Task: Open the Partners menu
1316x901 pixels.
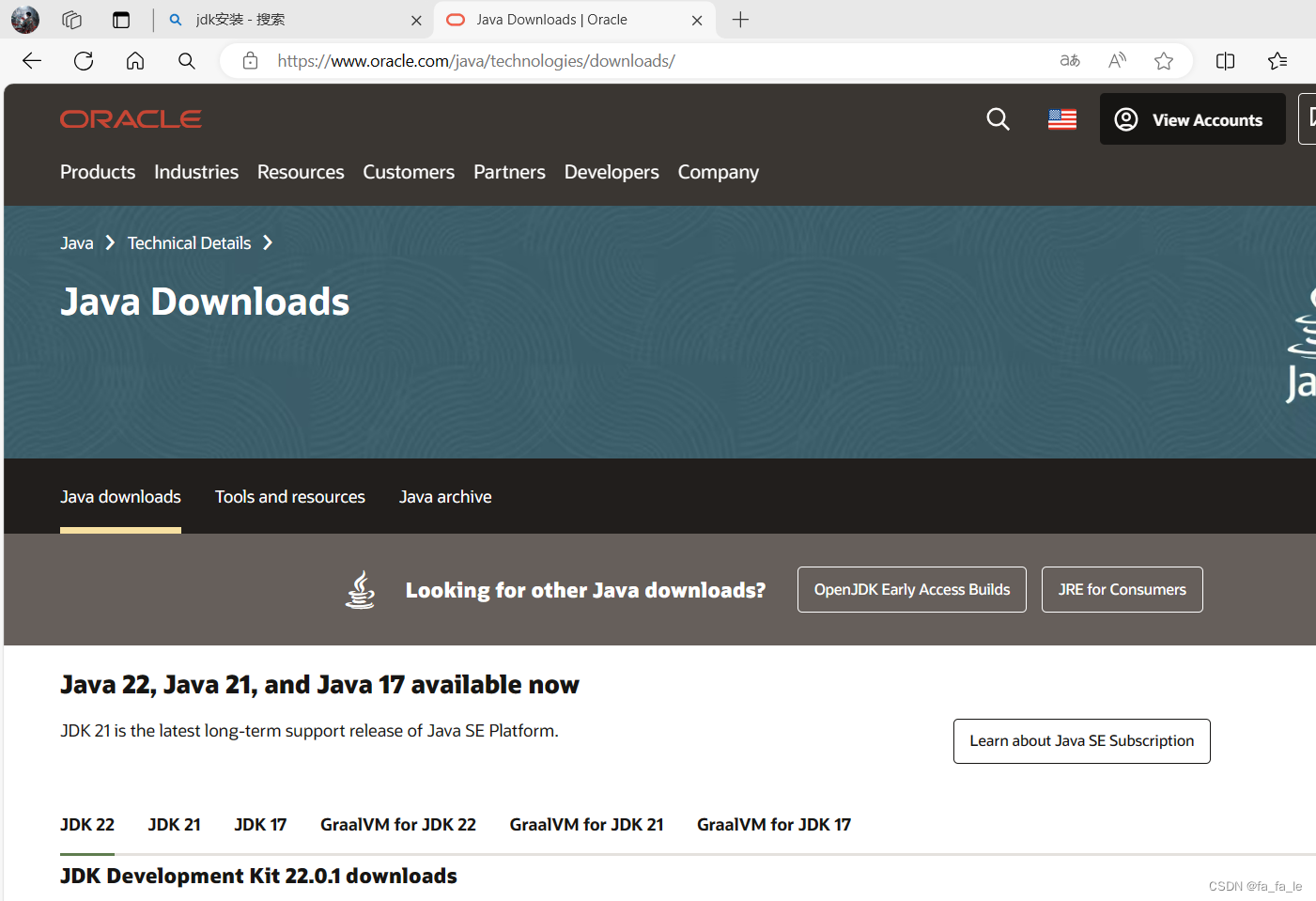Action: tap(509, 172)
